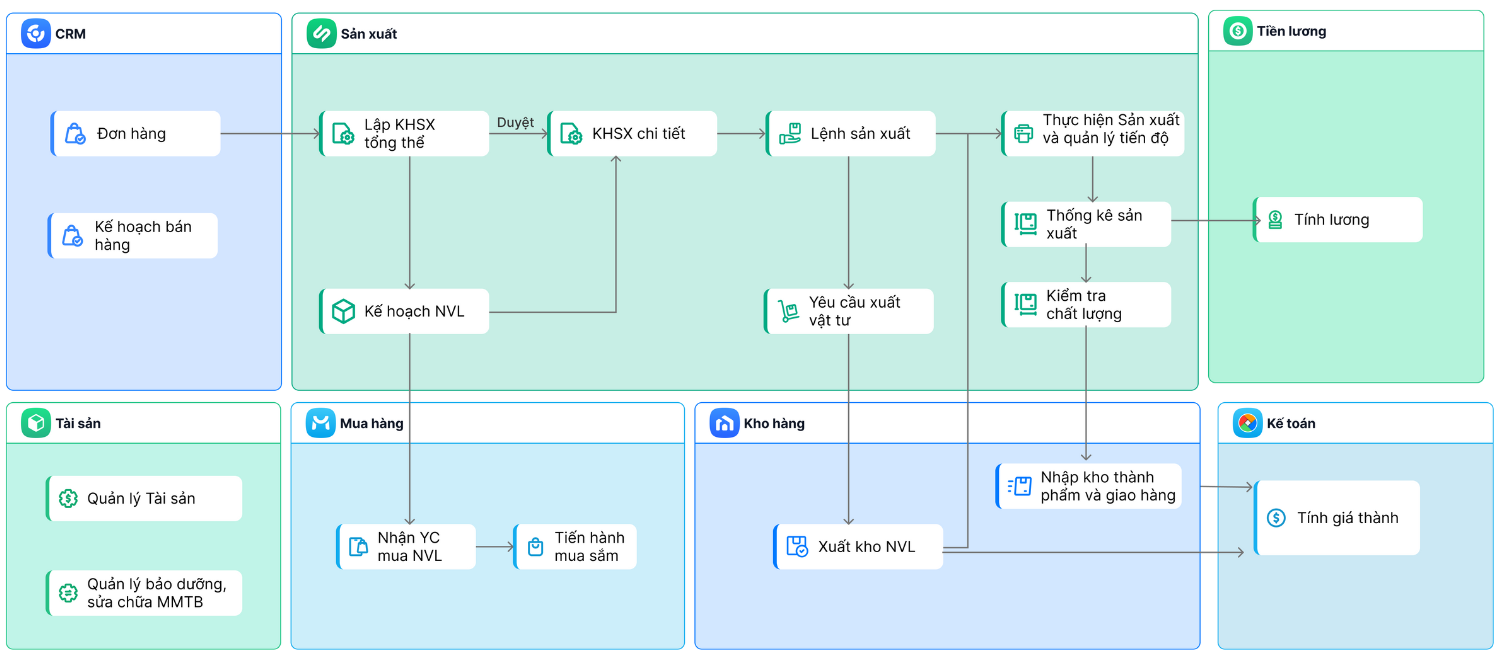Image resolution: width=1500 pixels, height=661 pixels.
Task: Click the Lệnh sản xuất node
Action: 851,134
